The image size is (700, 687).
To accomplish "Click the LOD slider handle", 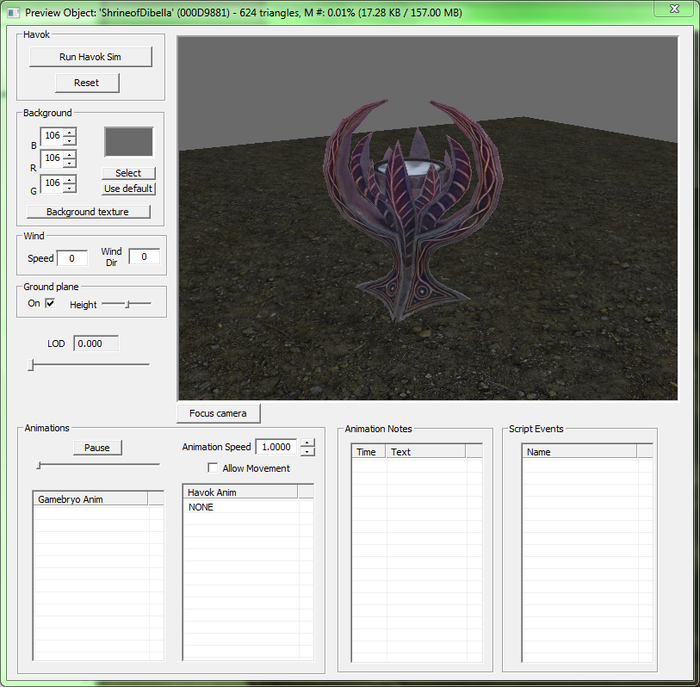I will pos(31,365).
